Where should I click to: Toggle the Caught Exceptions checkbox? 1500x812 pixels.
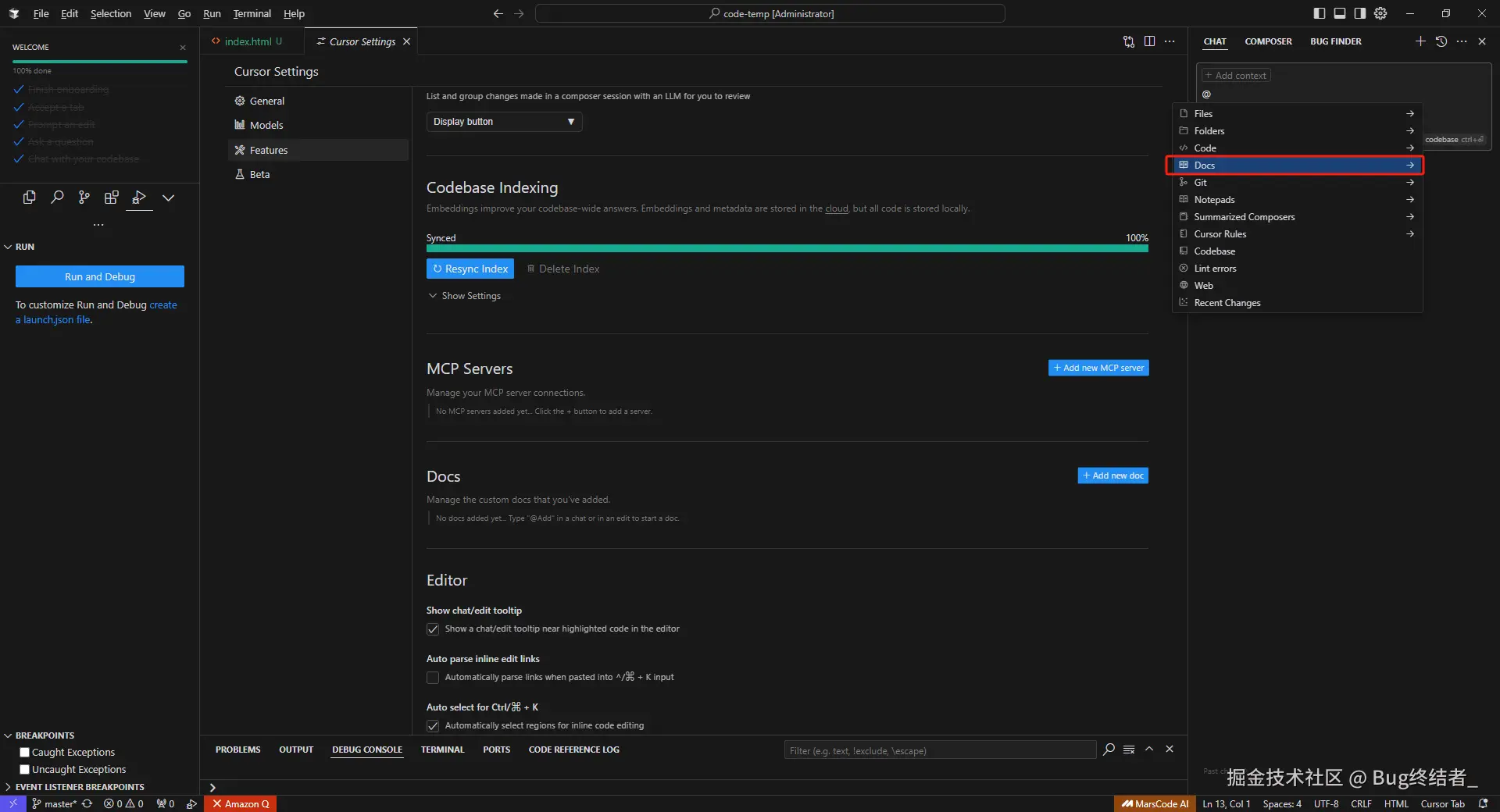tap(24, 752)
